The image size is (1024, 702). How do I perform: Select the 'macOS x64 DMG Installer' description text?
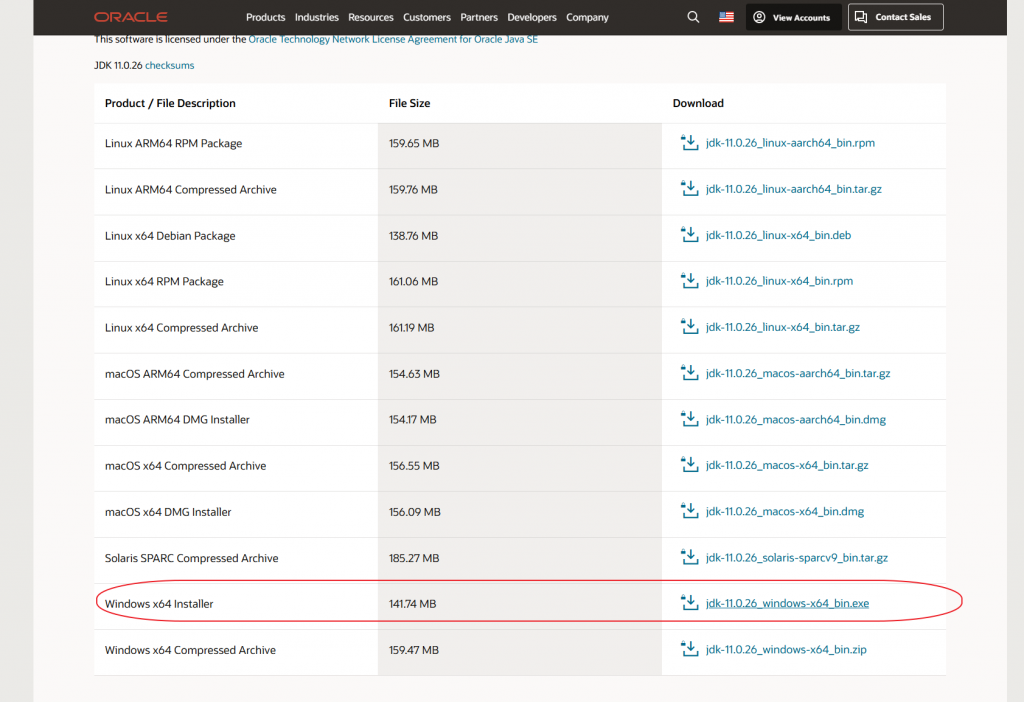(x=168, y=513)
